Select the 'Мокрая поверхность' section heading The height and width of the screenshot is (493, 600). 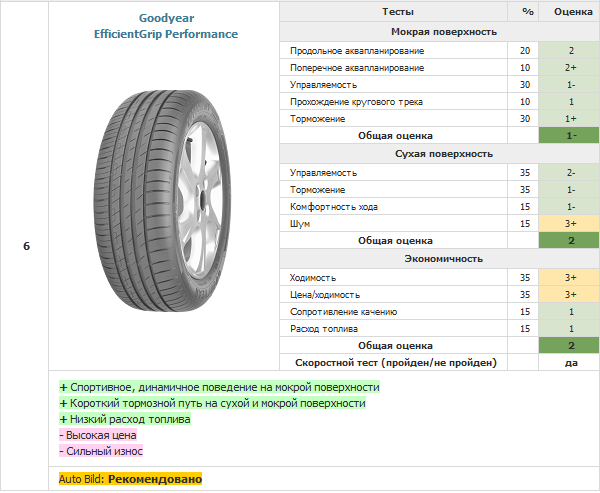(443, 32)
